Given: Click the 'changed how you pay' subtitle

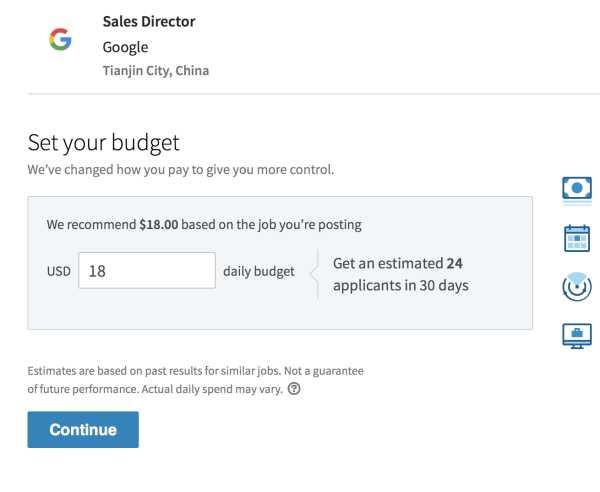Looking at the screenshot, I should (x=180, y=170).
